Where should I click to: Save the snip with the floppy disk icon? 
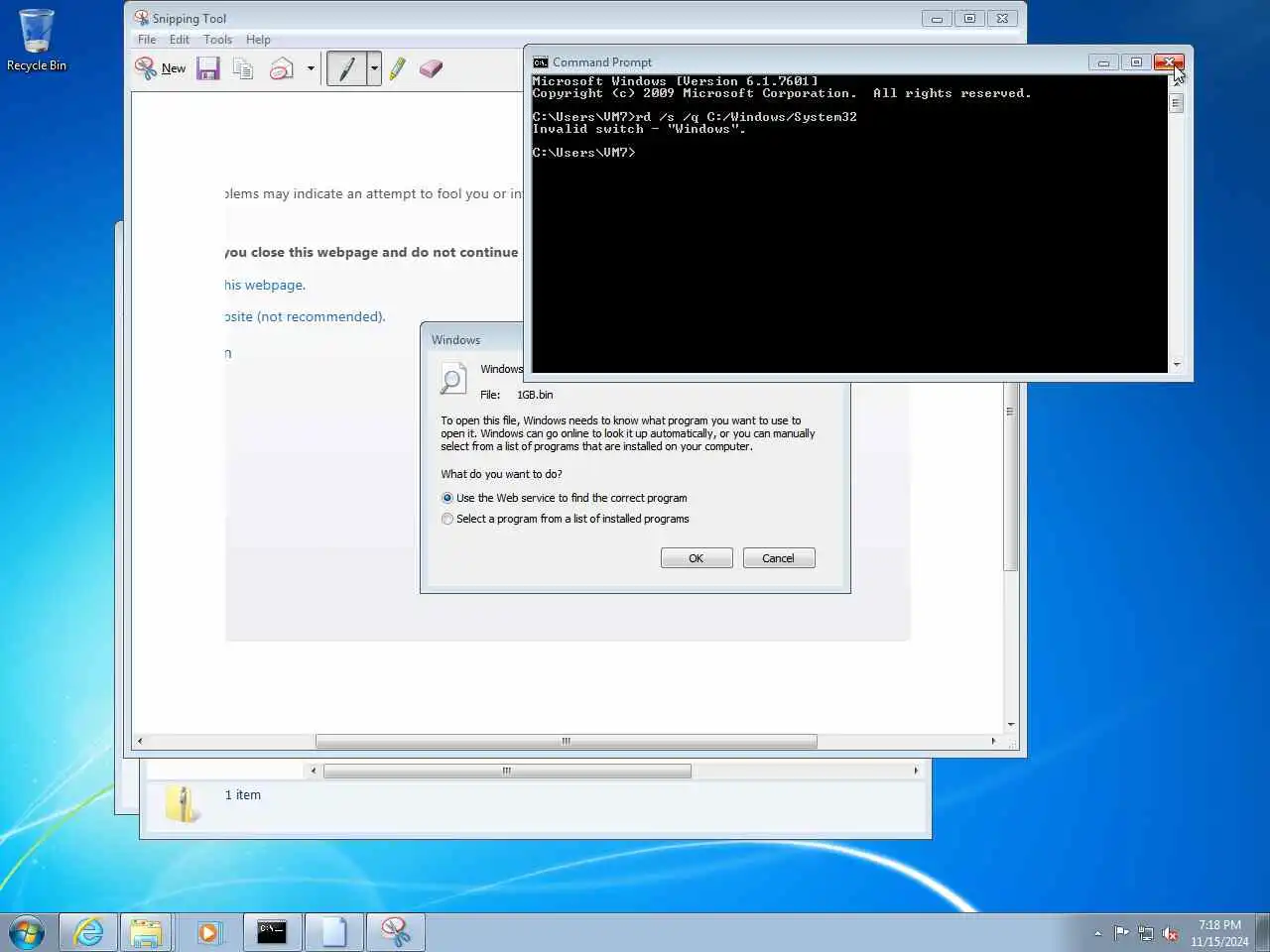coord(208,68)
